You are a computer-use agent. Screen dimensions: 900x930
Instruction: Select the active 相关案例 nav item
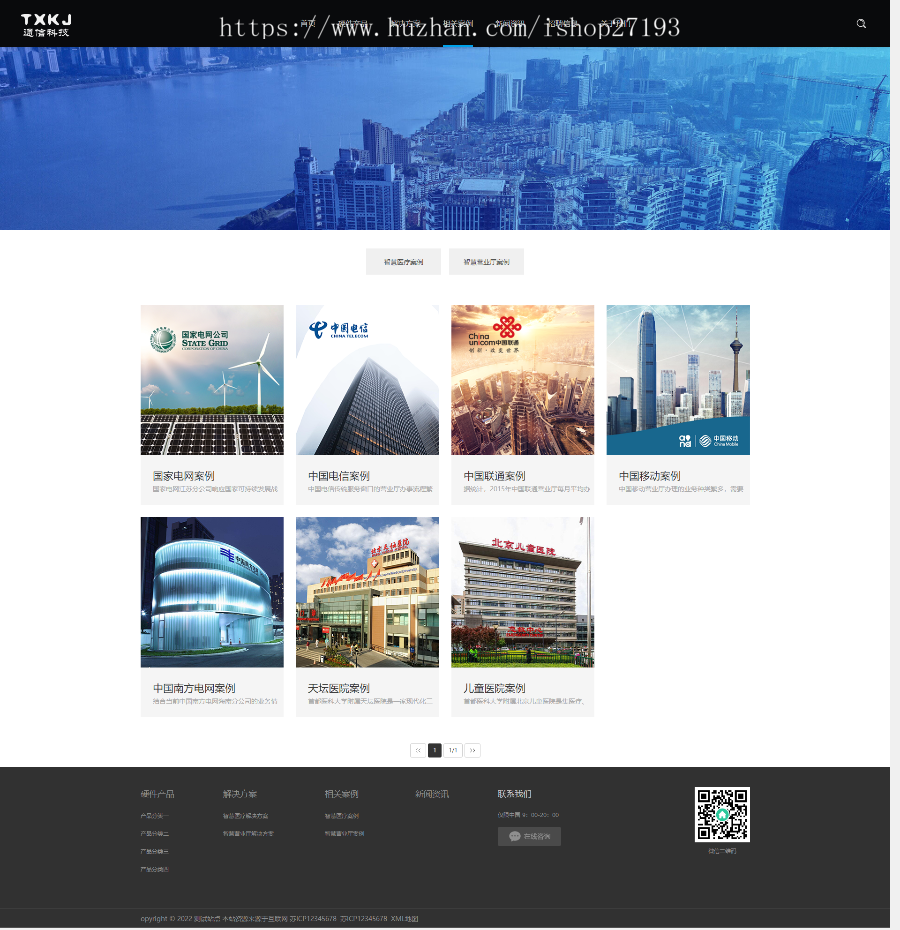tap(458, 24)
